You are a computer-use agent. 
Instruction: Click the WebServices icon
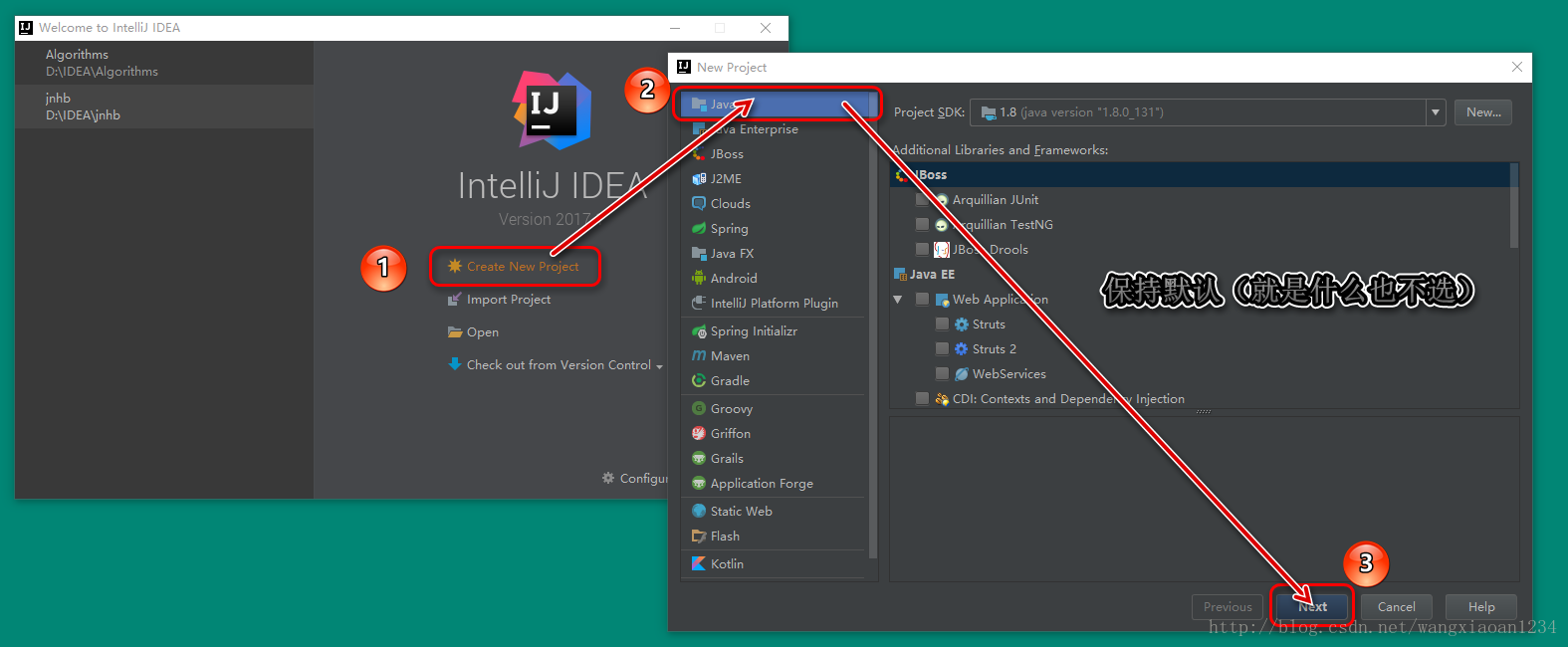(x=961, y=374)
